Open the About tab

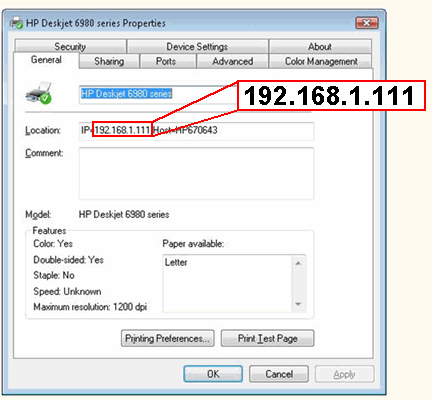coord(320,46)
